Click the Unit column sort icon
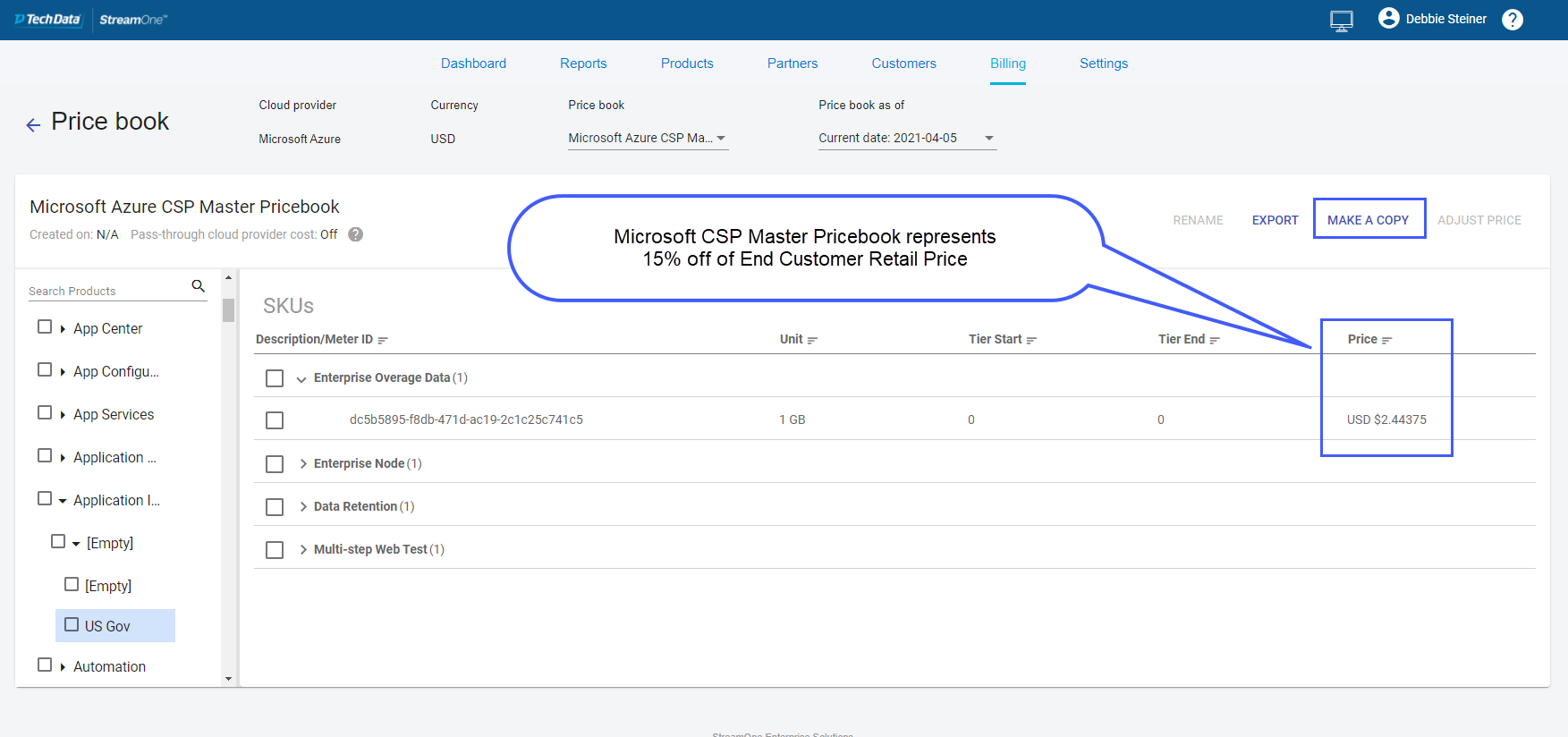The height and width of the screenshot is (737, 1568). (812, 341)
